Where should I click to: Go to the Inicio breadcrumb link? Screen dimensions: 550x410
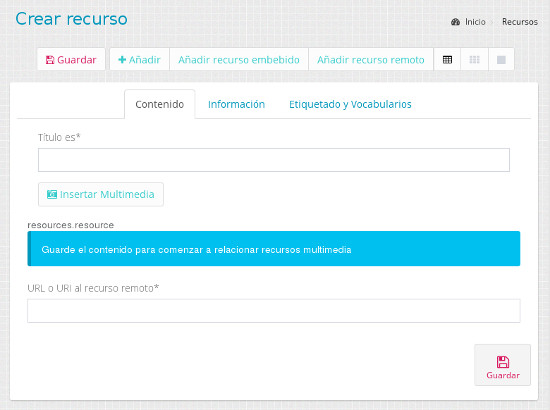(475, 22)
